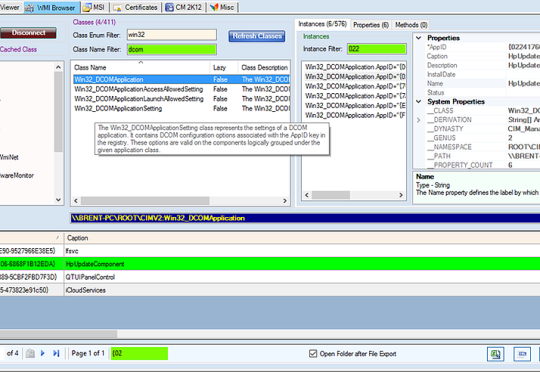Click the Certificates tab icon
The width and height of the screenshot is (540, 372).
pos(117,7)
